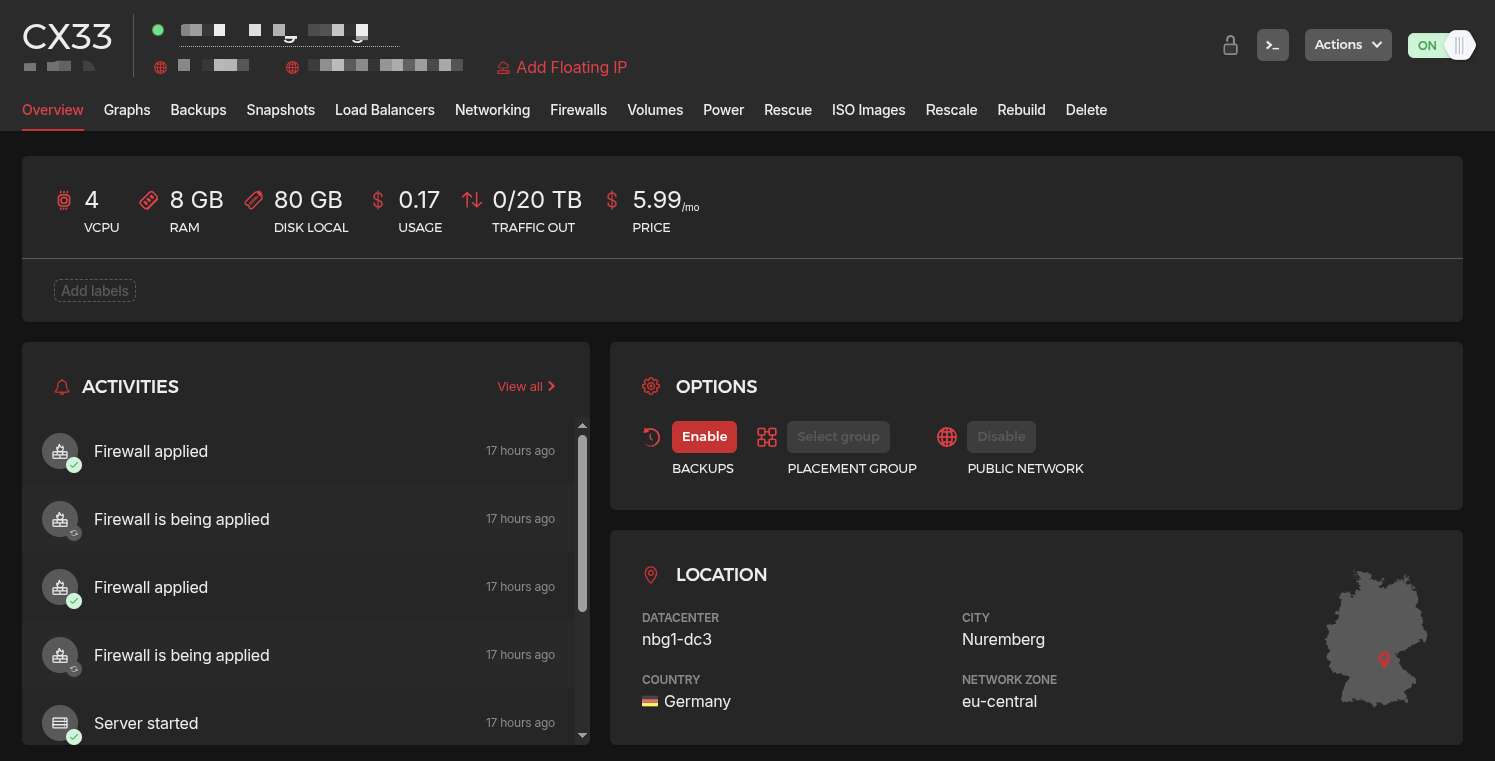Toggle the server power ON switch
1495x761 pixels.
(1440, 45)
